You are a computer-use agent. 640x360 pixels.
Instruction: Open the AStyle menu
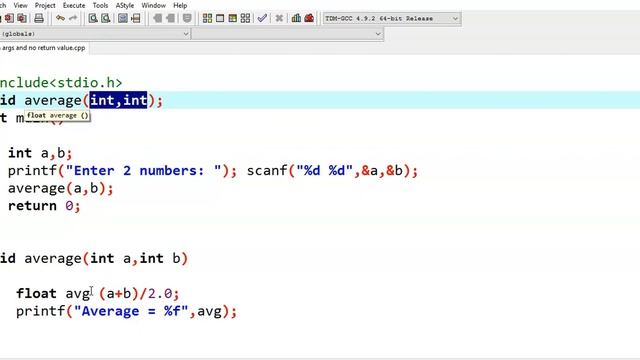pyautogui.click(x=125, y=5)
